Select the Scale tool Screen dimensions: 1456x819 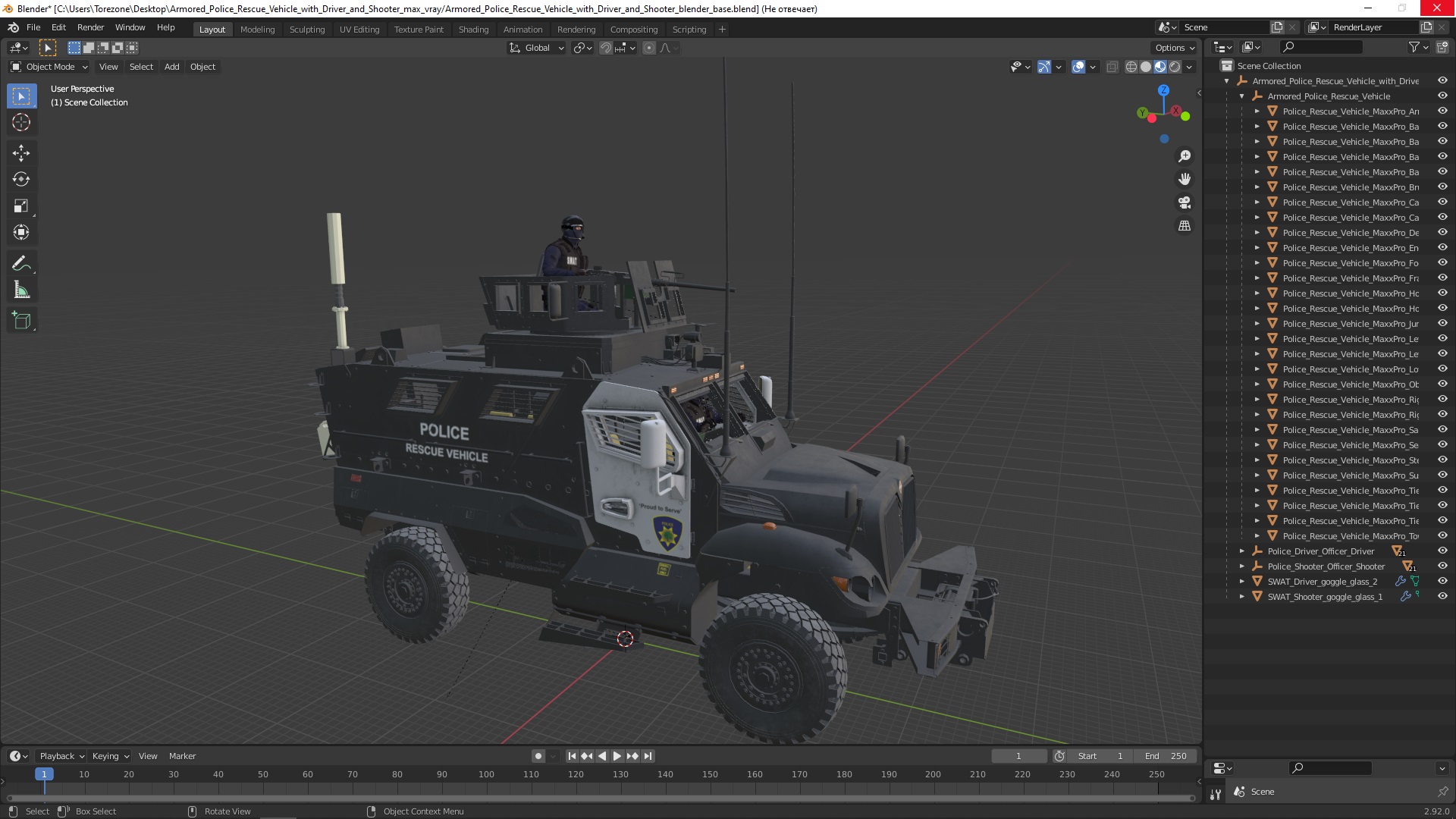pyautogui.click(x=21, y=206)
